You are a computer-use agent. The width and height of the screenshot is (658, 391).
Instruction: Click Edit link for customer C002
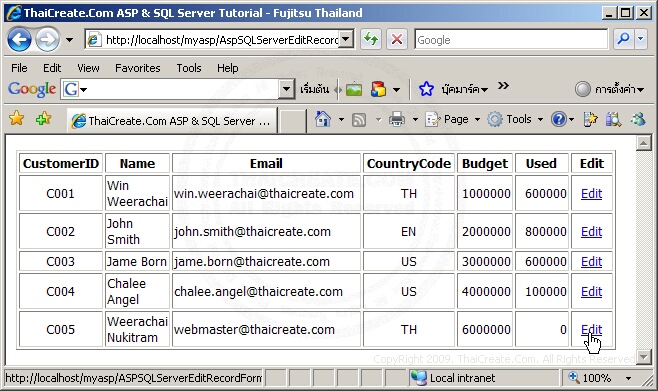(x=591, y=231)
